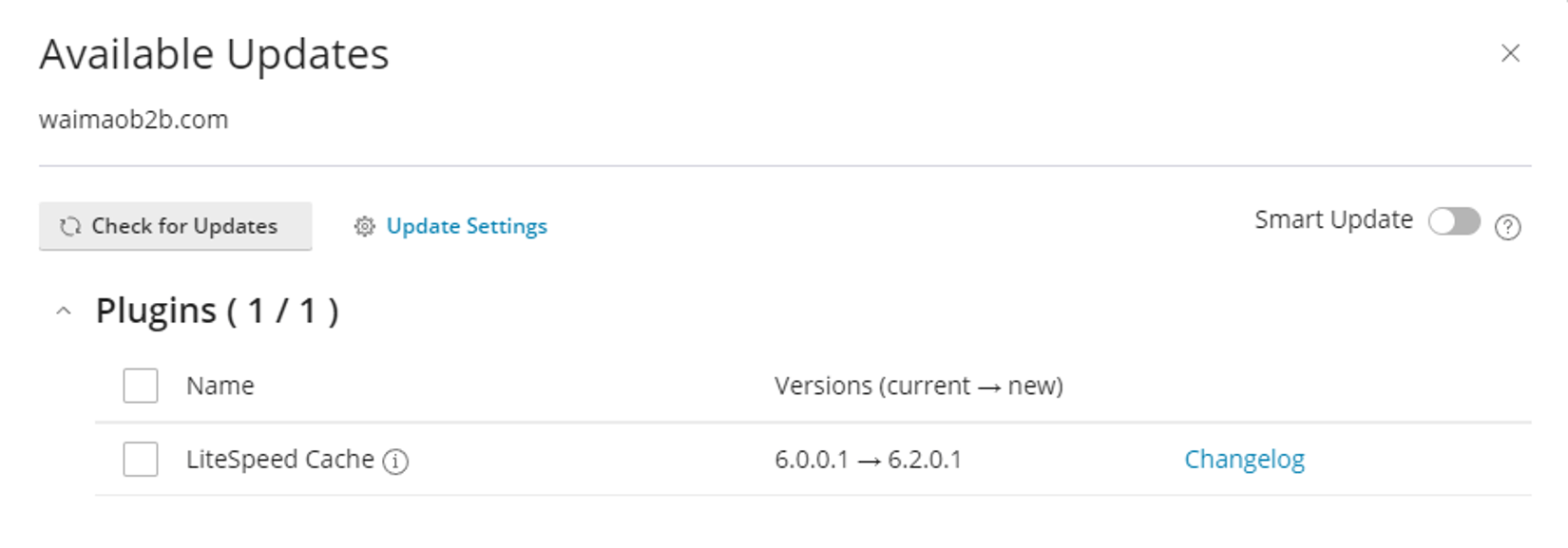Click the Available Updates title

click(213, 54)
